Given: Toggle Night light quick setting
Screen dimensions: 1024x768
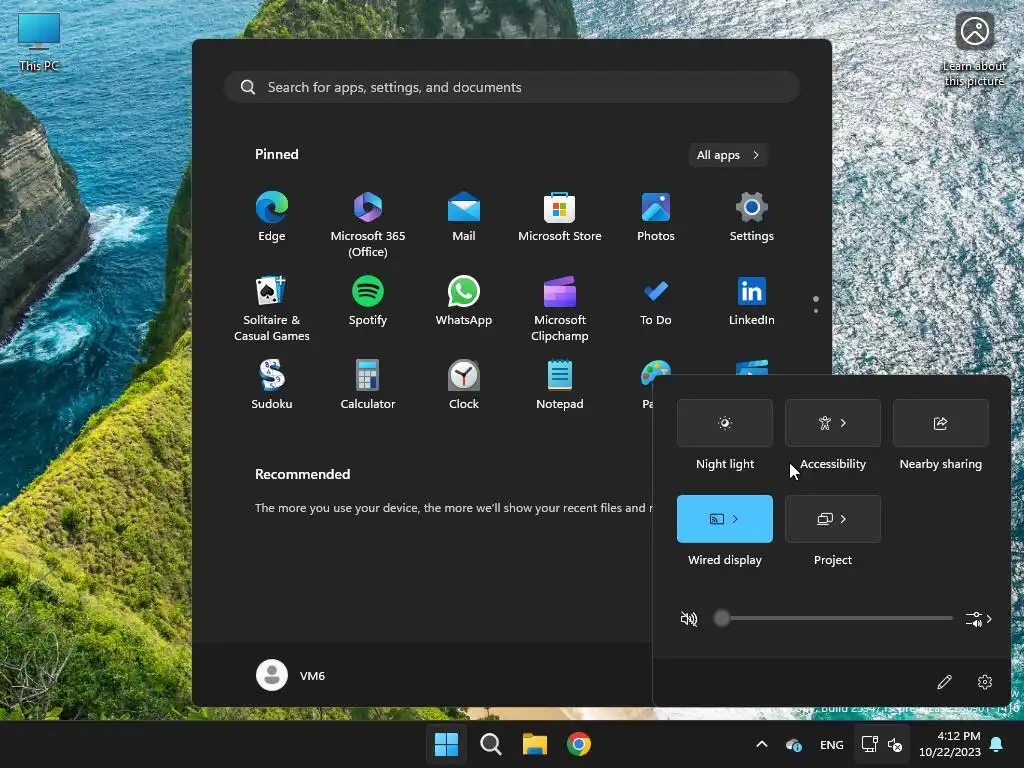Looking at the screenshot, I should 725,423.
